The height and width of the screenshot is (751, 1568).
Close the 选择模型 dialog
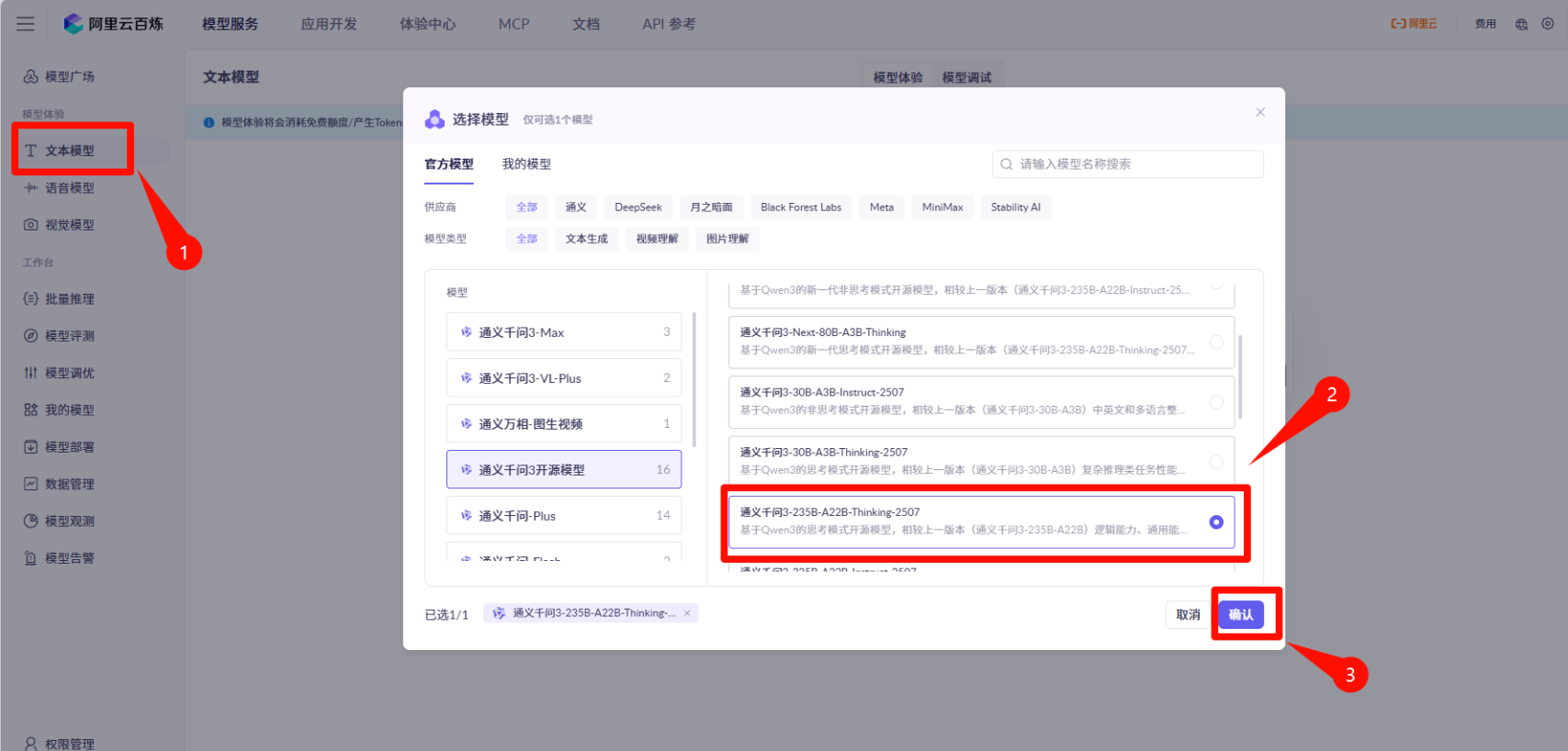tap(1260, 112)
